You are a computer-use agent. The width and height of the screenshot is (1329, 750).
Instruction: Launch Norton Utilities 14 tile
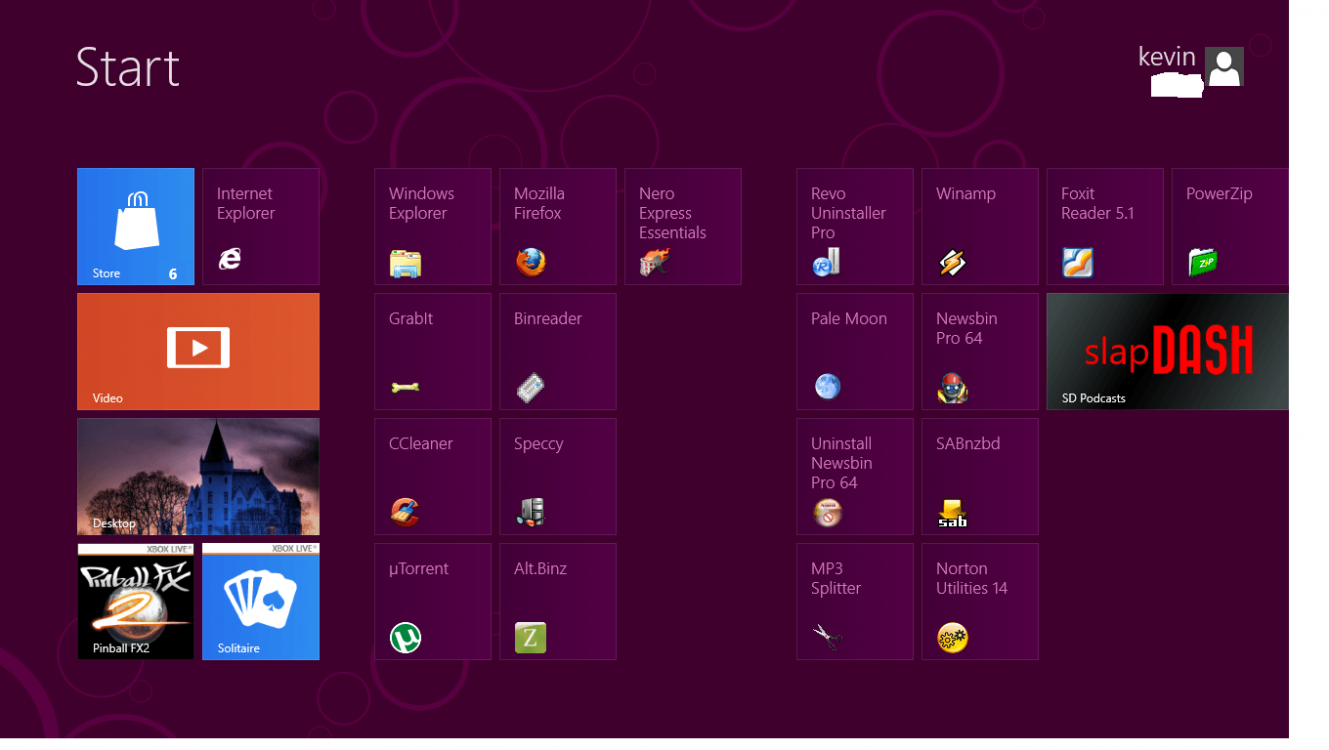pyautogui.click(x=979, y=601)
